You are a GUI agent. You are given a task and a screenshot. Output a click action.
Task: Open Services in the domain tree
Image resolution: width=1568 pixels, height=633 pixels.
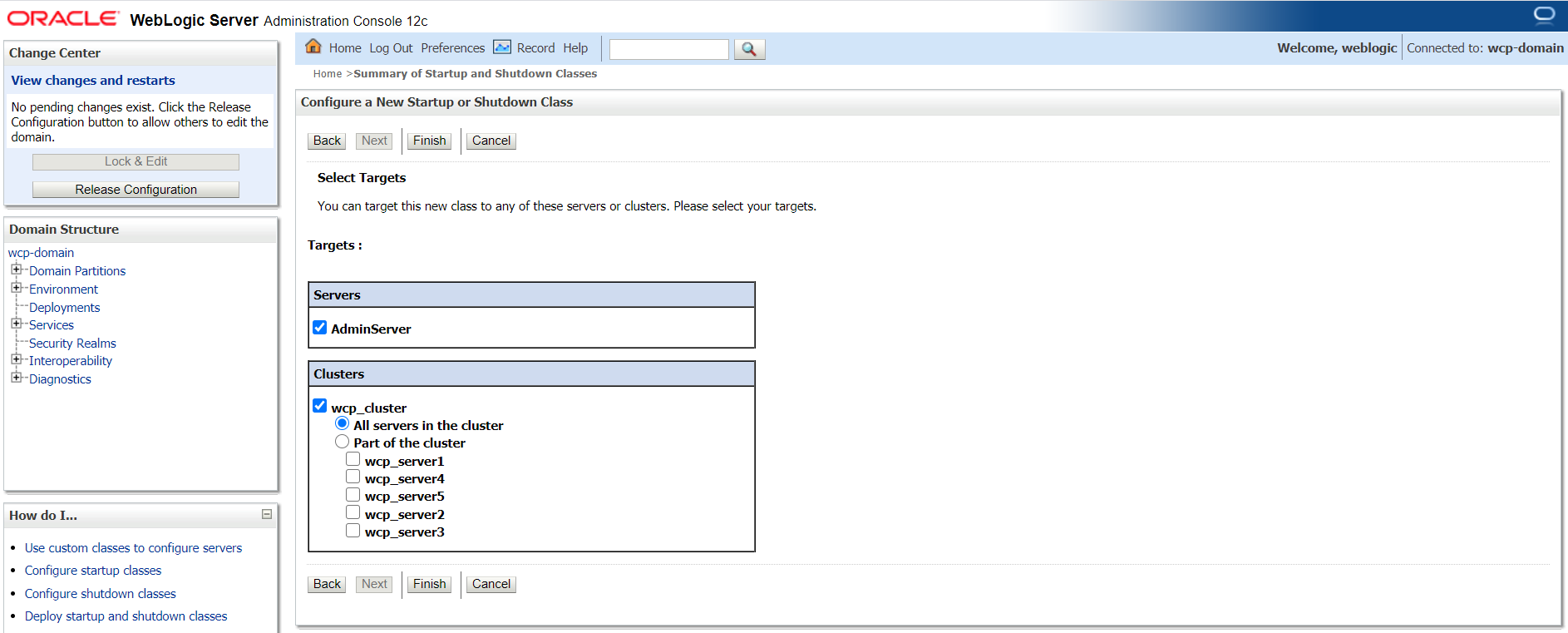pos(52,325)
